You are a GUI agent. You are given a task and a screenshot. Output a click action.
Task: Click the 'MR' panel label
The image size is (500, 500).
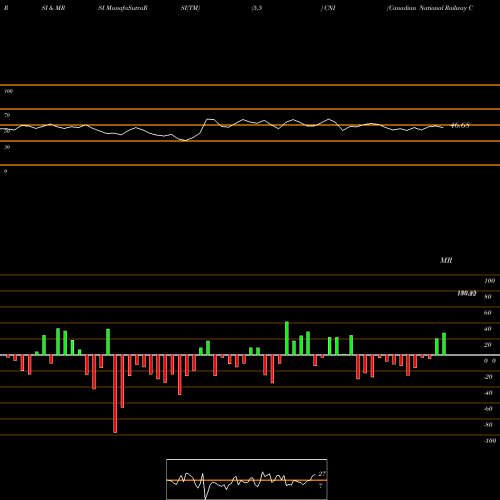click(446, 260)
